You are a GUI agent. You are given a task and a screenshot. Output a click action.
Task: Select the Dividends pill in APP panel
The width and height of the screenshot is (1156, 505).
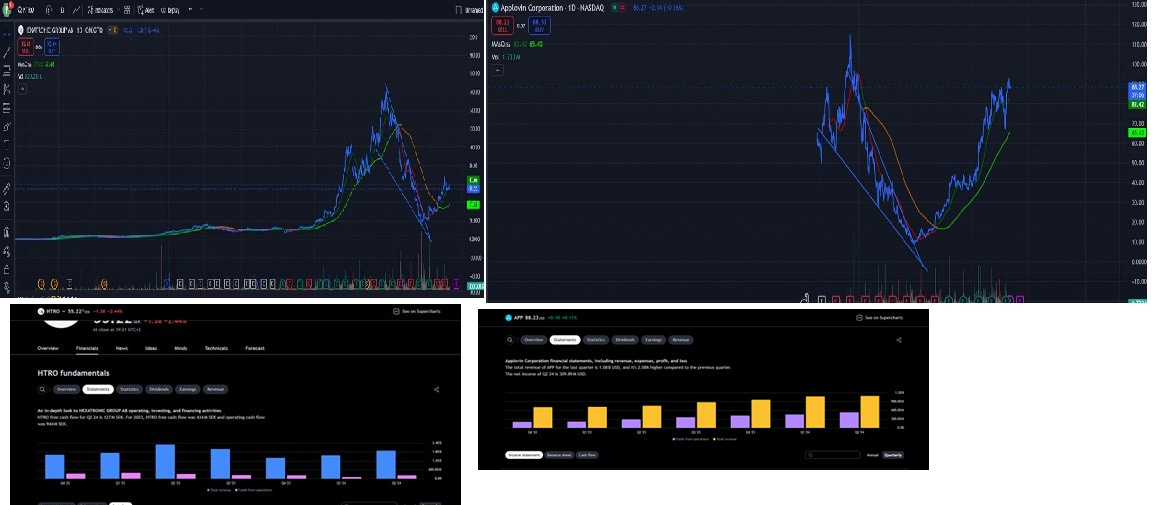coord(625,340)
